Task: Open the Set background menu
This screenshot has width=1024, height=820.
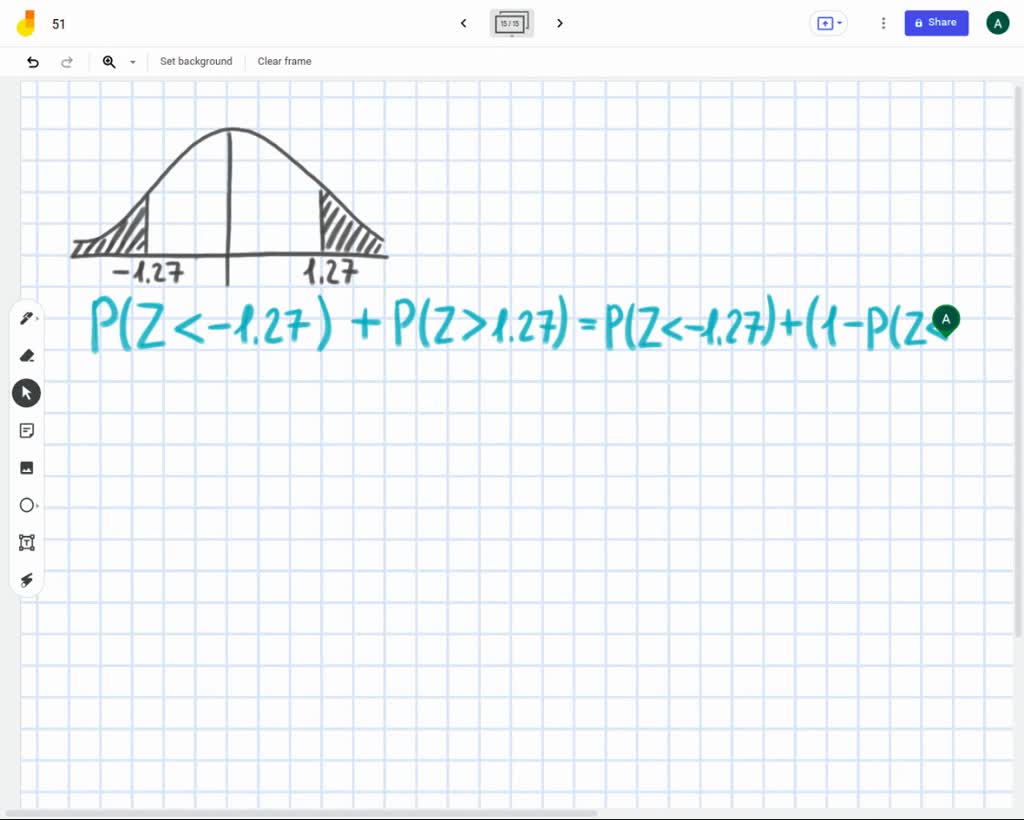Action: tap(196, 61)
